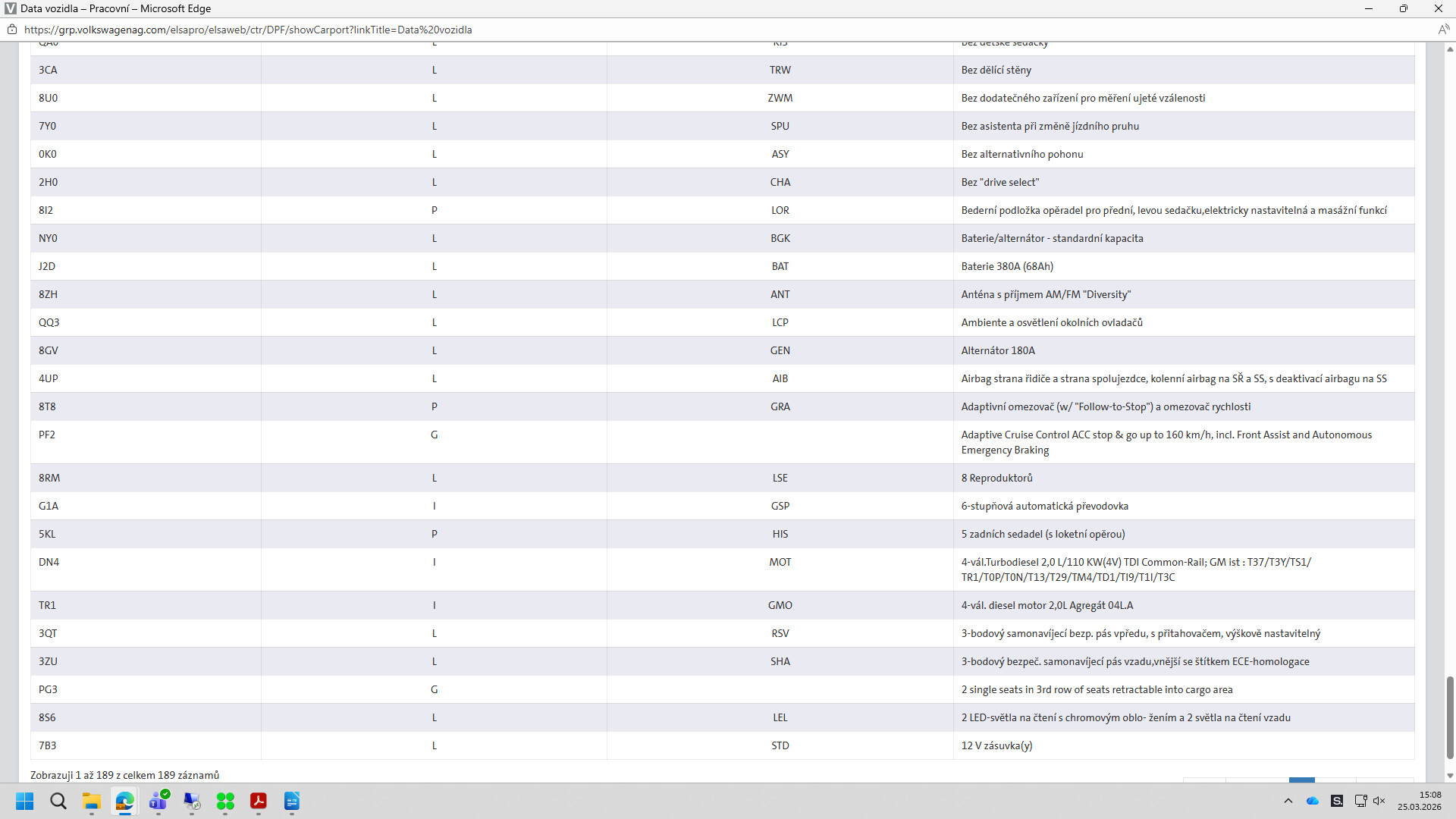Toggle the muted volume speaker icon
Viewport: 1456px width, 819px height.
[1379, 801]
